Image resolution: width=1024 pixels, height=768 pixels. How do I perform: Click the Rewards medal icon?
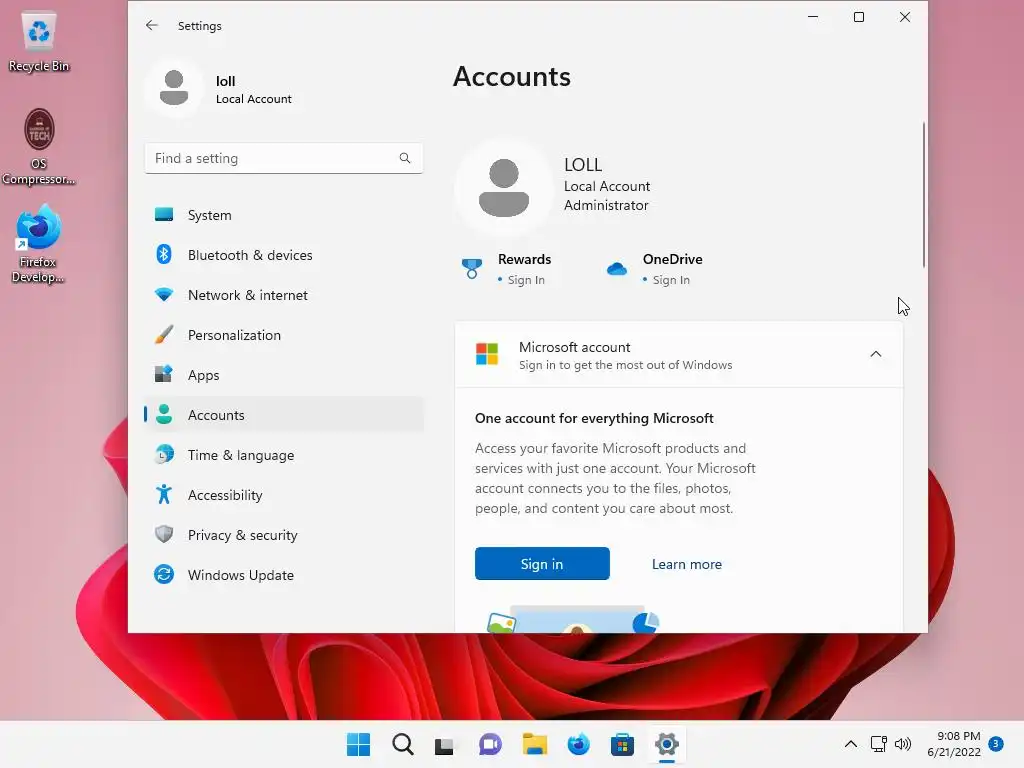coord(472,268)
